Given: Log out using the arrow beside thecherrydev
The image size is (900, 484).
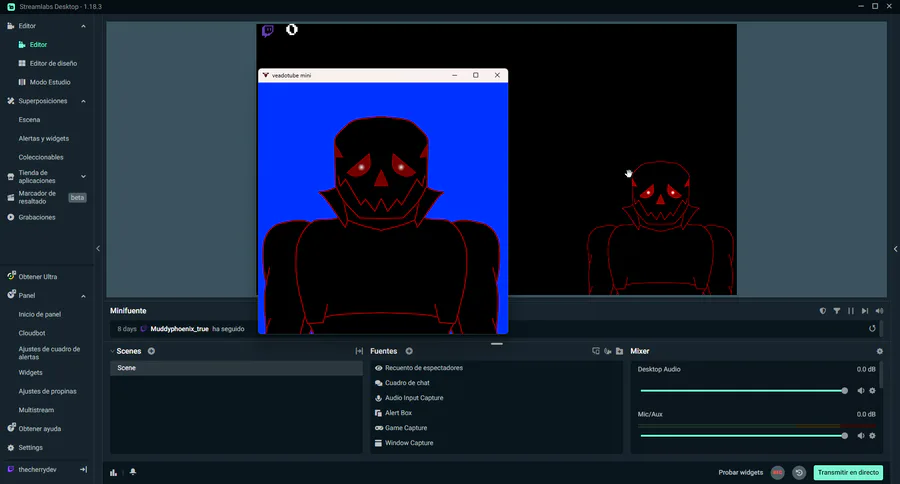Looking at the screenshot, I should pos(83,470).
